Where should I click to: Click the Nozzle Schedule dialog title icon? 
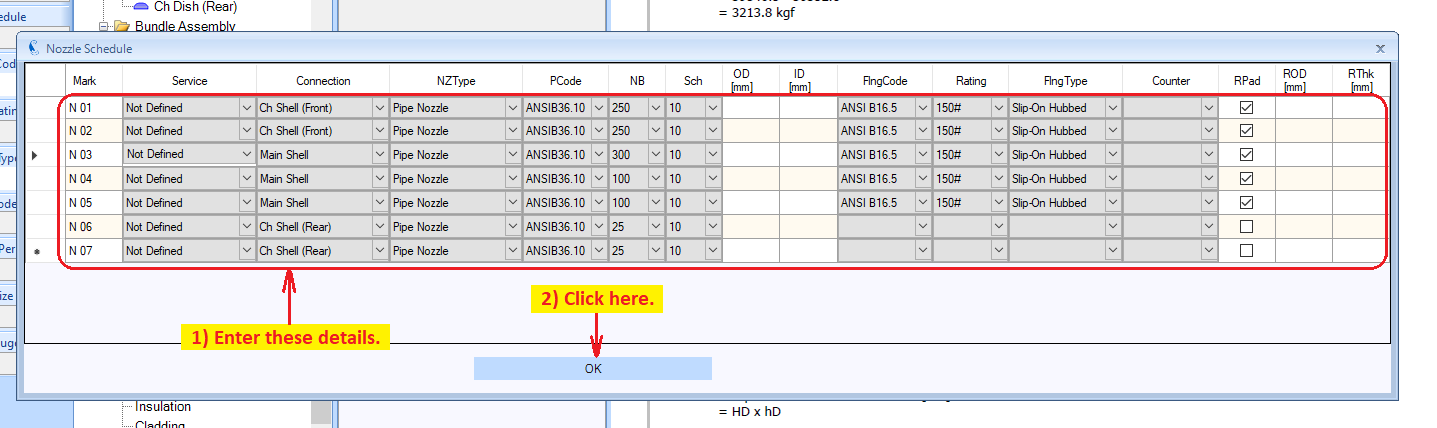pos(34,48)
